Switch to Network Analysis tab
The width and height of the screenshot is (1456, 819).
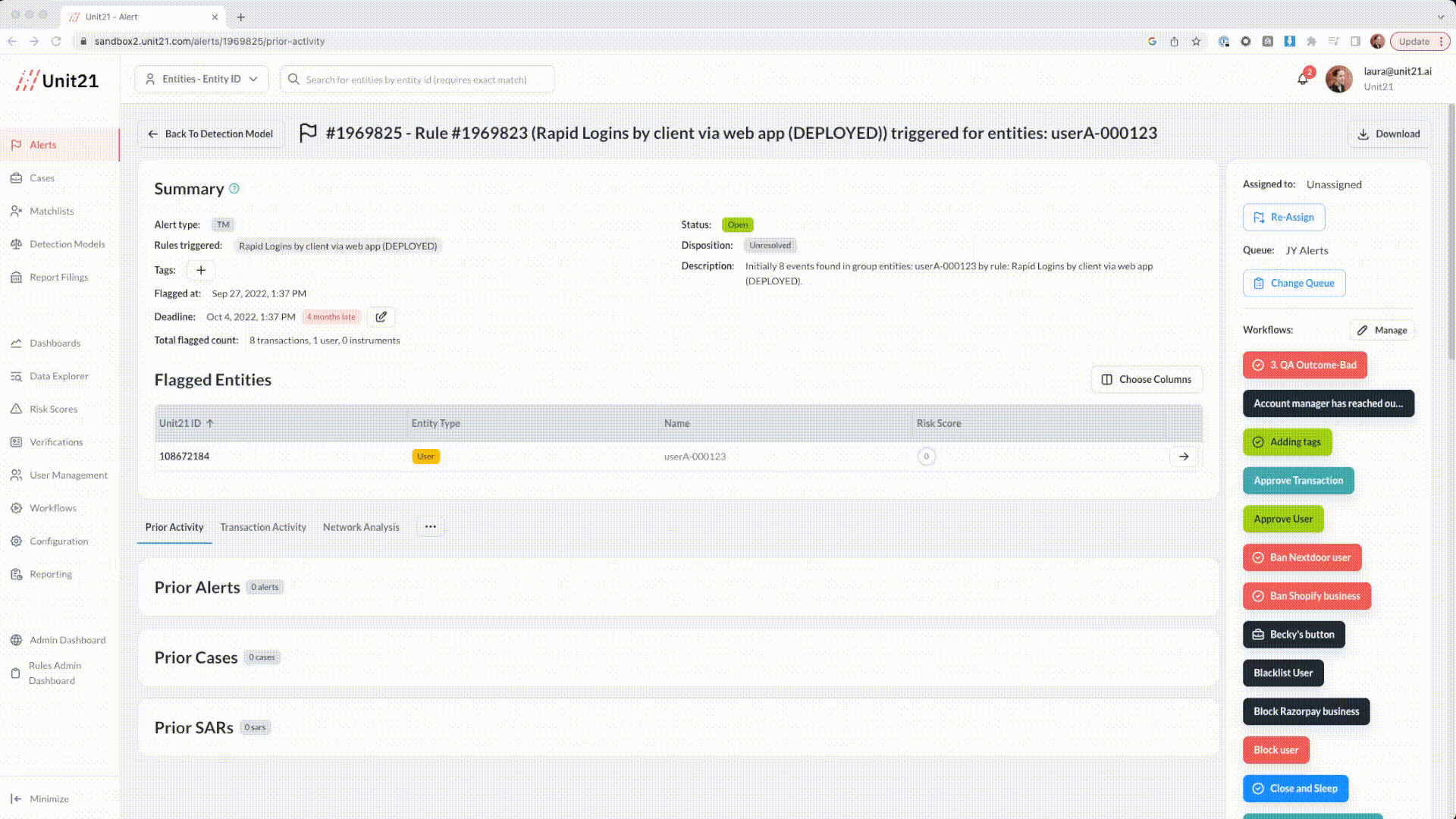tap(361, 527)
